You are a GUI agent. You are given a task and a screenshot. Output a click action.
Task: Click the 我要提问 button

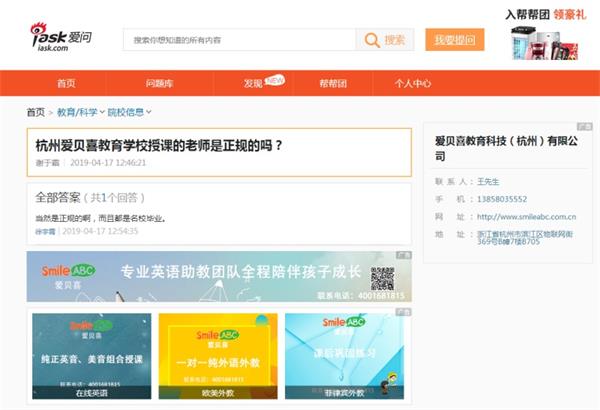point(455,39)
